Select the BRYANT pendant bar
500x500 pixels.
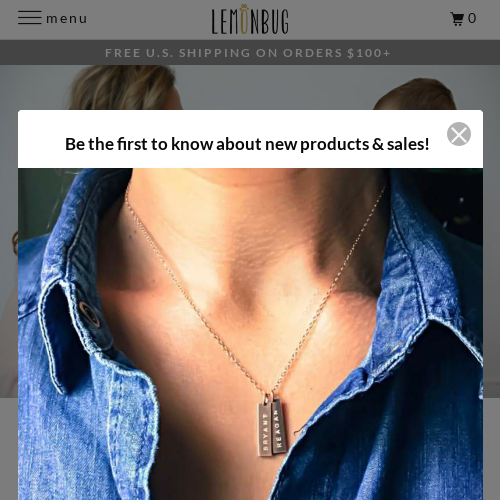pyautogui.click(x=265, y=429)
